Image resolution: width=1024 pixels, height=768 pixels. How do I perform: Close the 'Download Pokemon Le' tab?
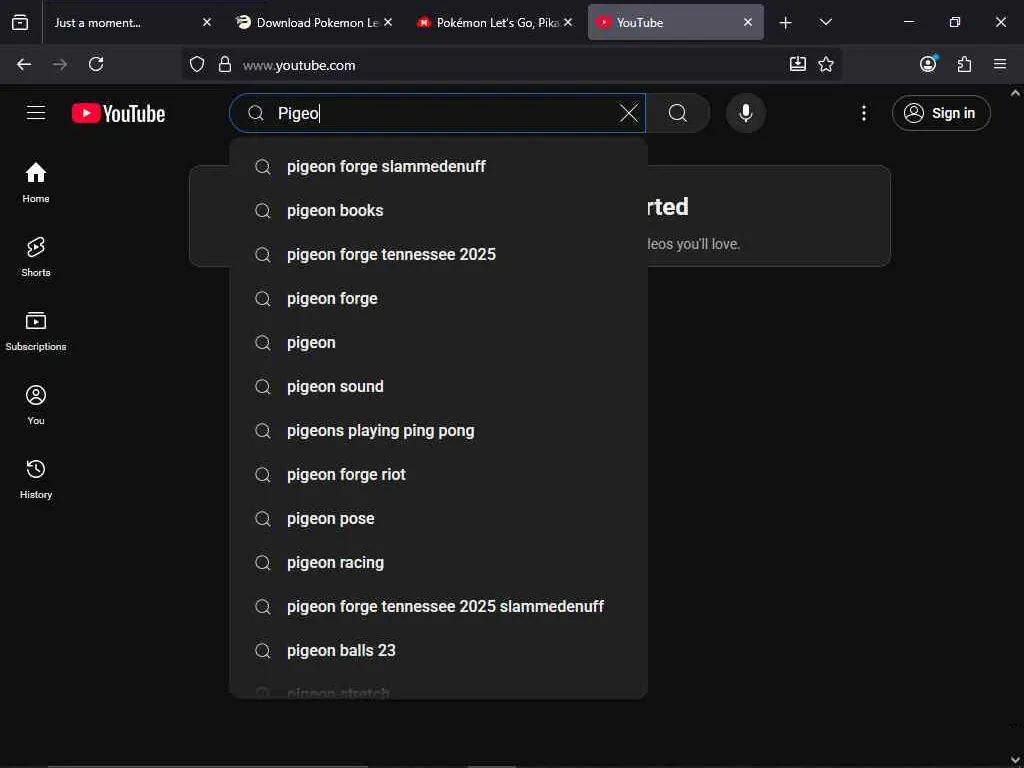tap(388, 22)
